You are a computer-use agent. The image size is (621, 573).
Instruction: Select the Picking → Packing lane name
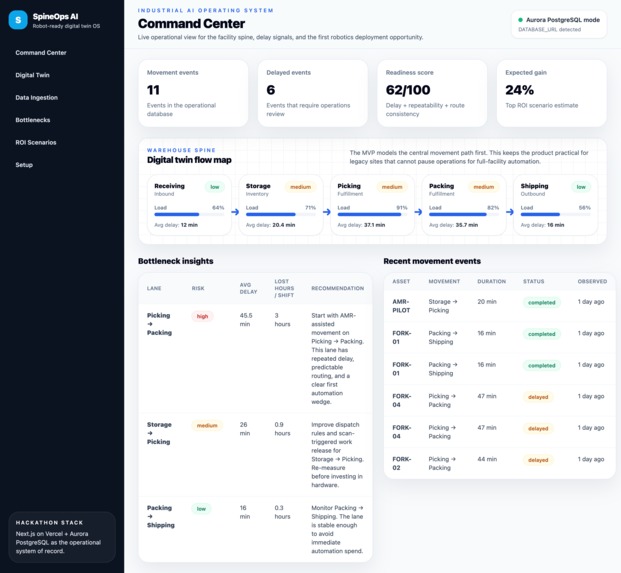(x=159, y=324)
